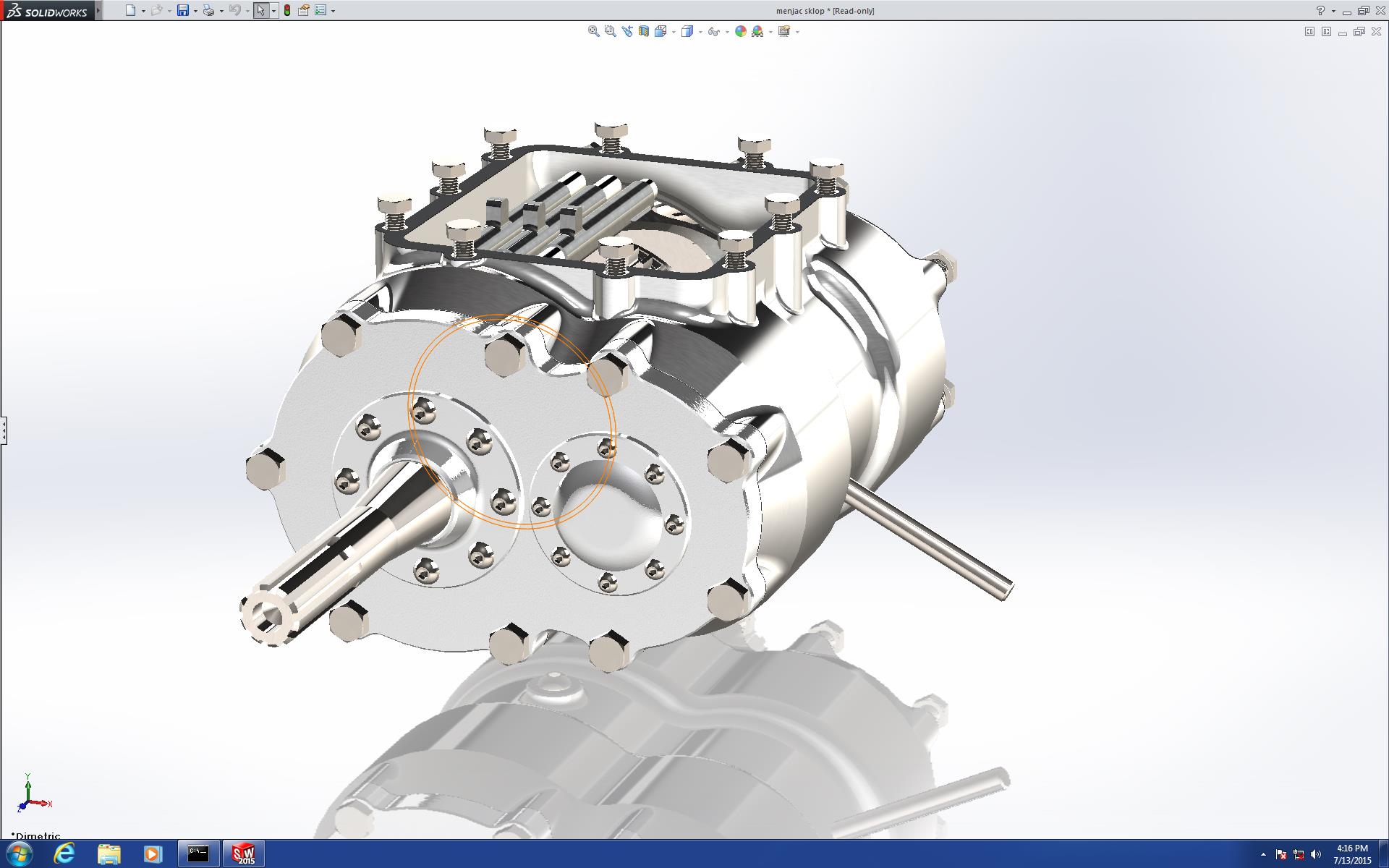Collapse the left panel via edge handle
The image size is (1389, 868).
coord(4,430)
